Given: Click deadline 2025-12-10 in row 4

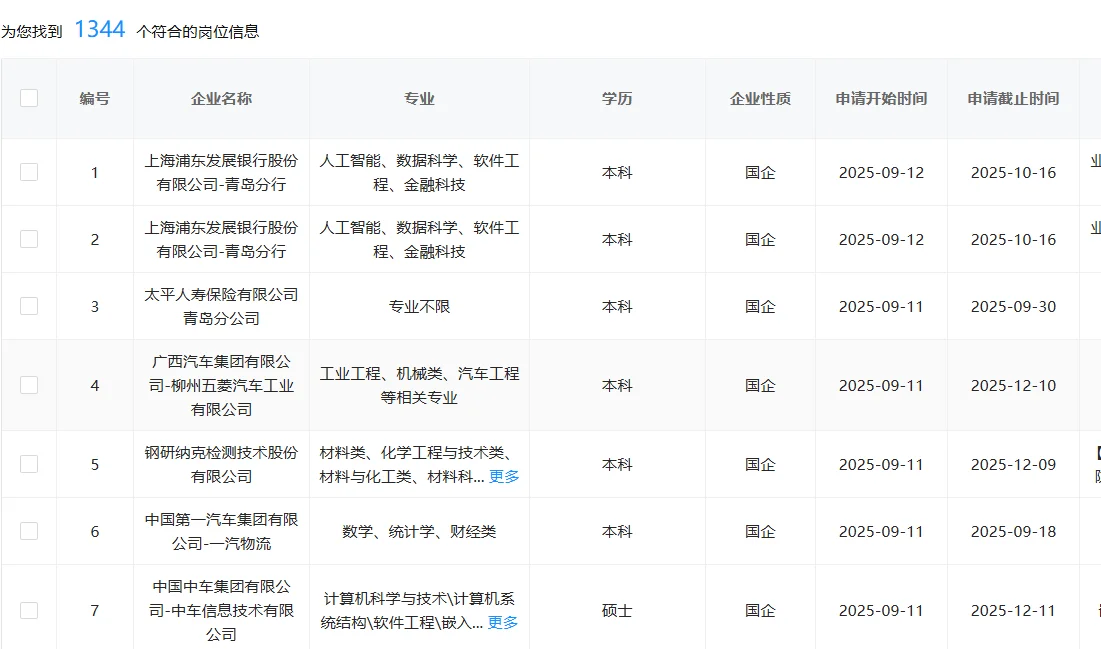Looking at the screenshot, I should [x=1013, y=386].
